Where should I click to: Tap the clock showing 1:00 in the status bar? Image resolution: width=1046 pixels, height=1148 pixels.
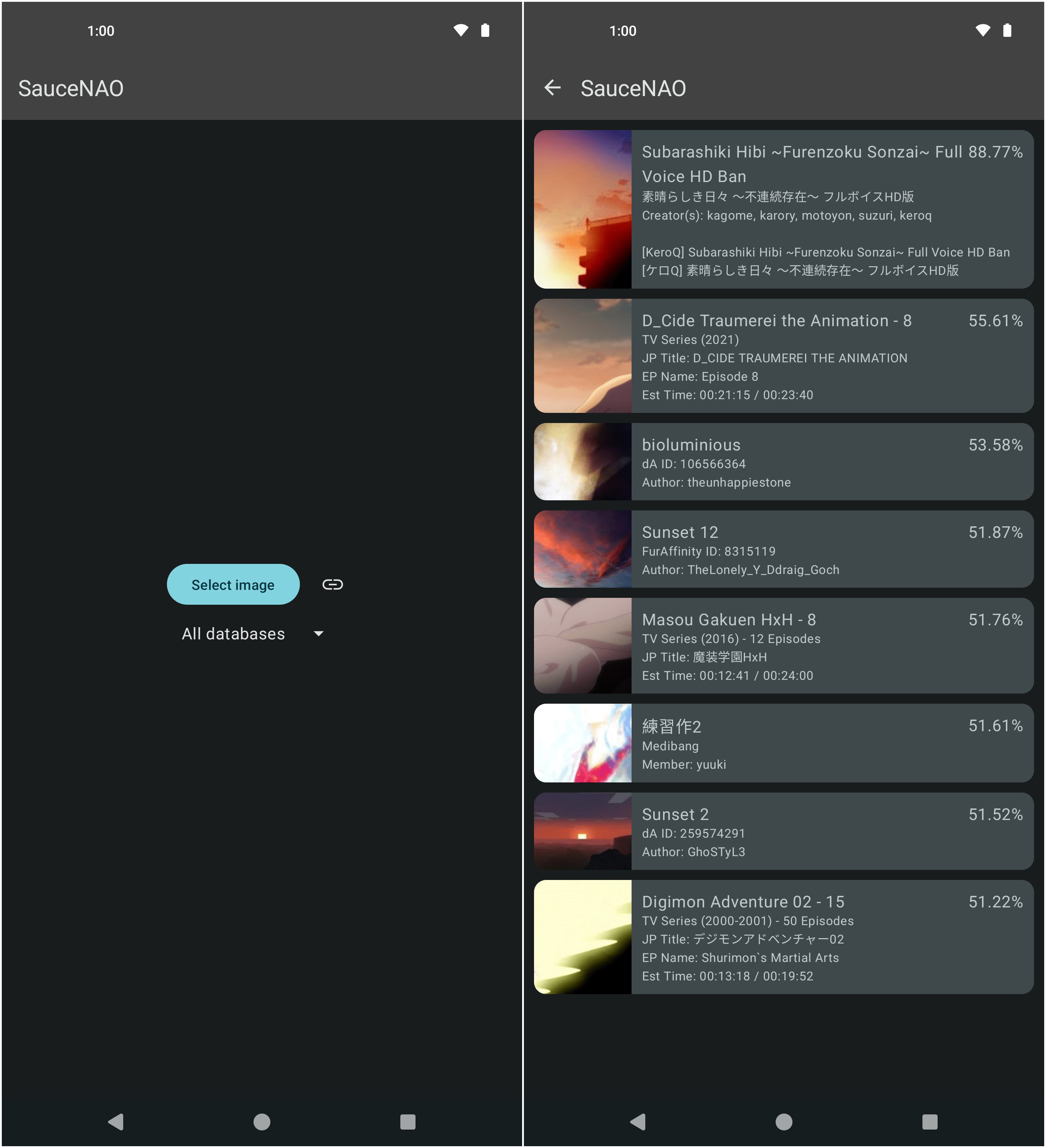tap(100, 31)
